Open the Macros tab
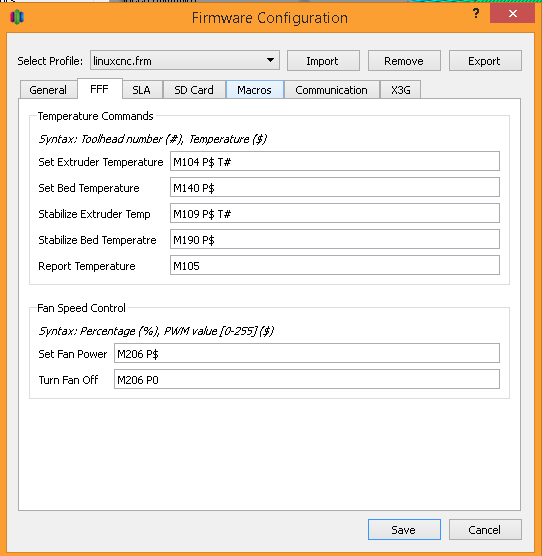542x556 pixels. 255,90
